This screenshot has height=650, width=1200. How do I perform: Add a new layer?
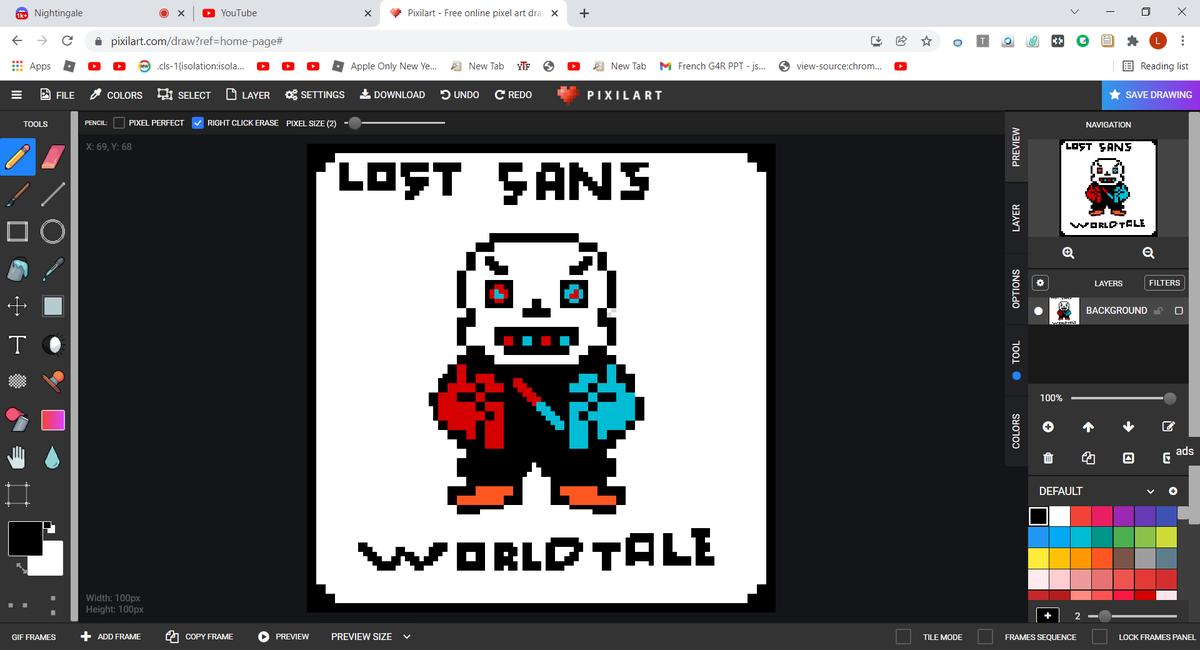pyautogui.click(x=1048, y=427)
